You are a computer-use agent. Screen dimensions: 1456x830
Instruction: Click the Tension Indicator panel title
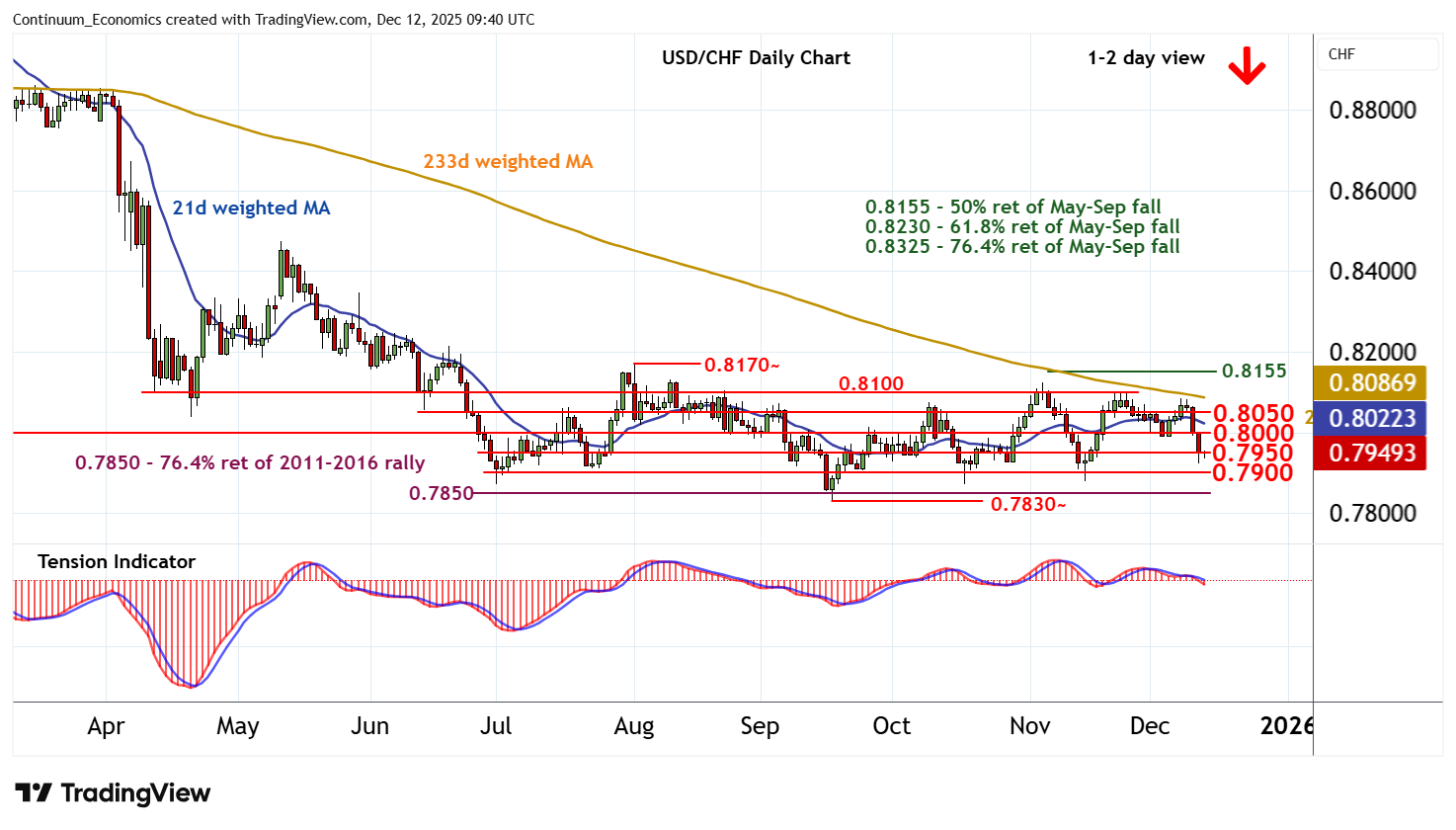pyautogui.click(x=117, y=561)
